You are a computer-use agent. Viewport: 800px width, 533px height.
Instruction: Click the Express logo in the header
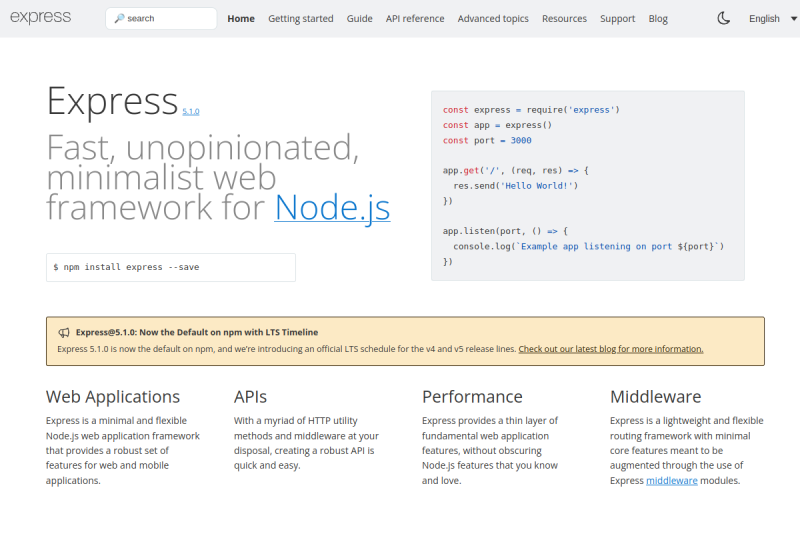coord(41,17)
